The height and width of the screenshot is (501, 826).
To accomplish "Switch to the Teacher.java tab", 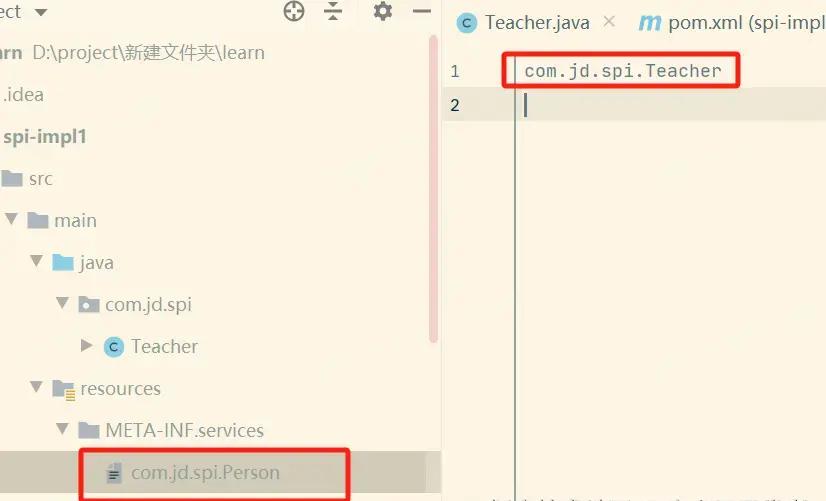I will pyautogui.click(x=537, y=23).
